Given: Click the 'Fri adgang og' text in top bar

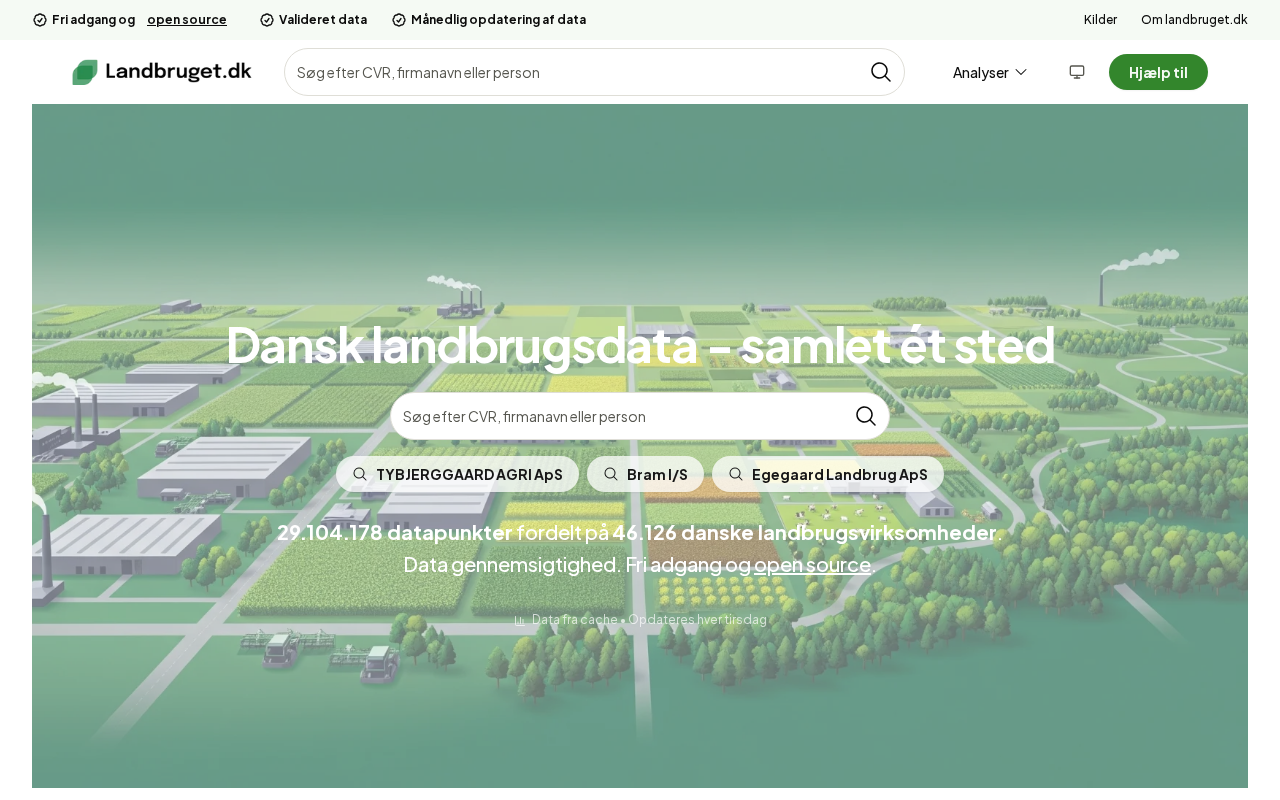Looking at the screenshot, I should click(94, 20).
